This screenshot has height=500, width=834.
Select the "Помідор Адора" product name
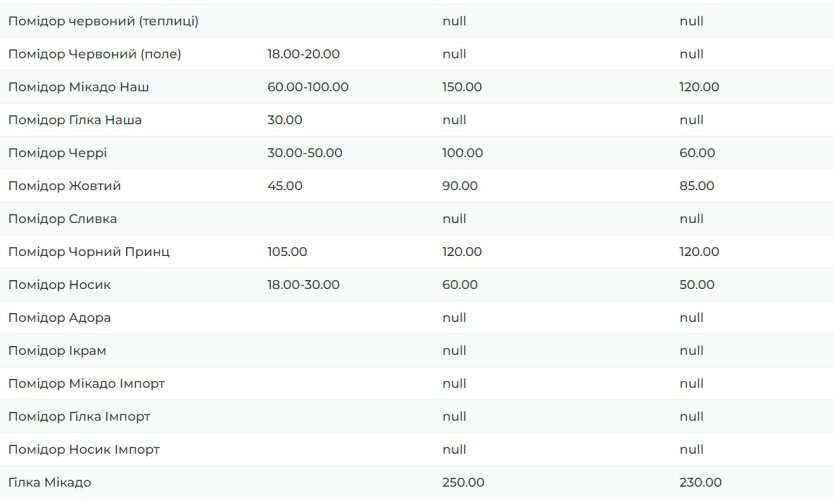(59, 318)
